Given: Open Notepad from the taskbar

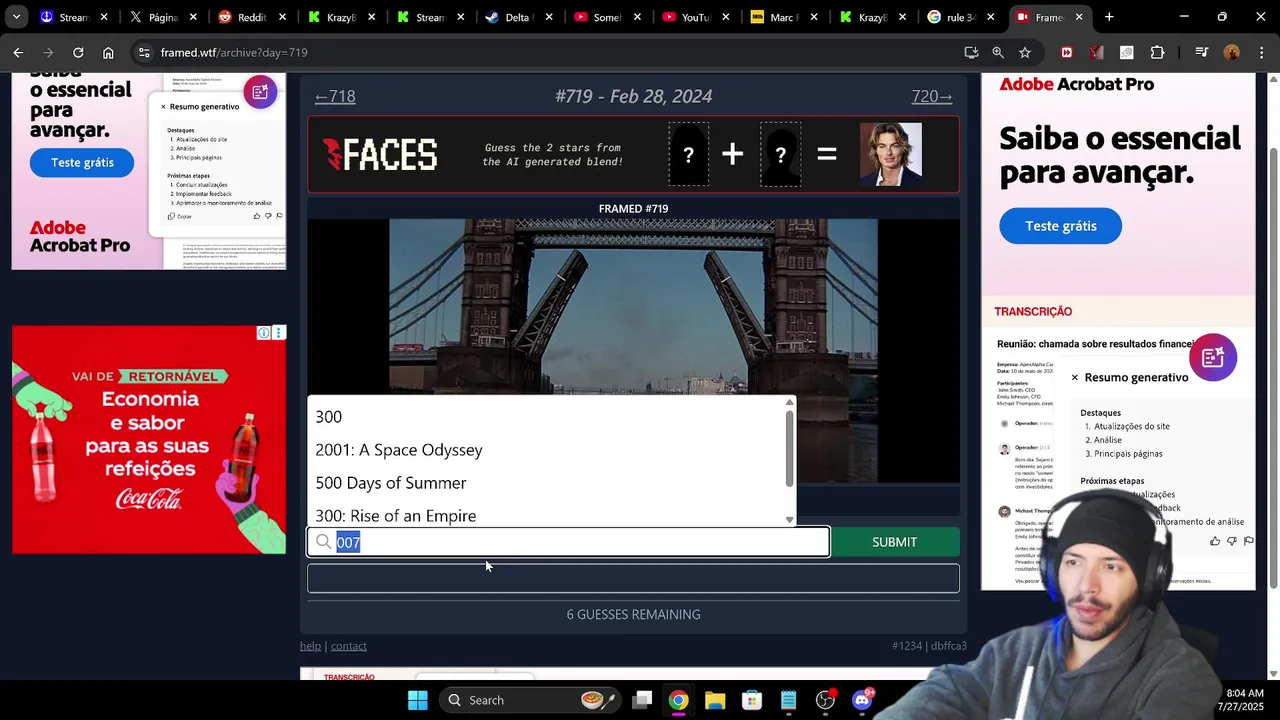Looking at the screenshot, I should (789, 700).
